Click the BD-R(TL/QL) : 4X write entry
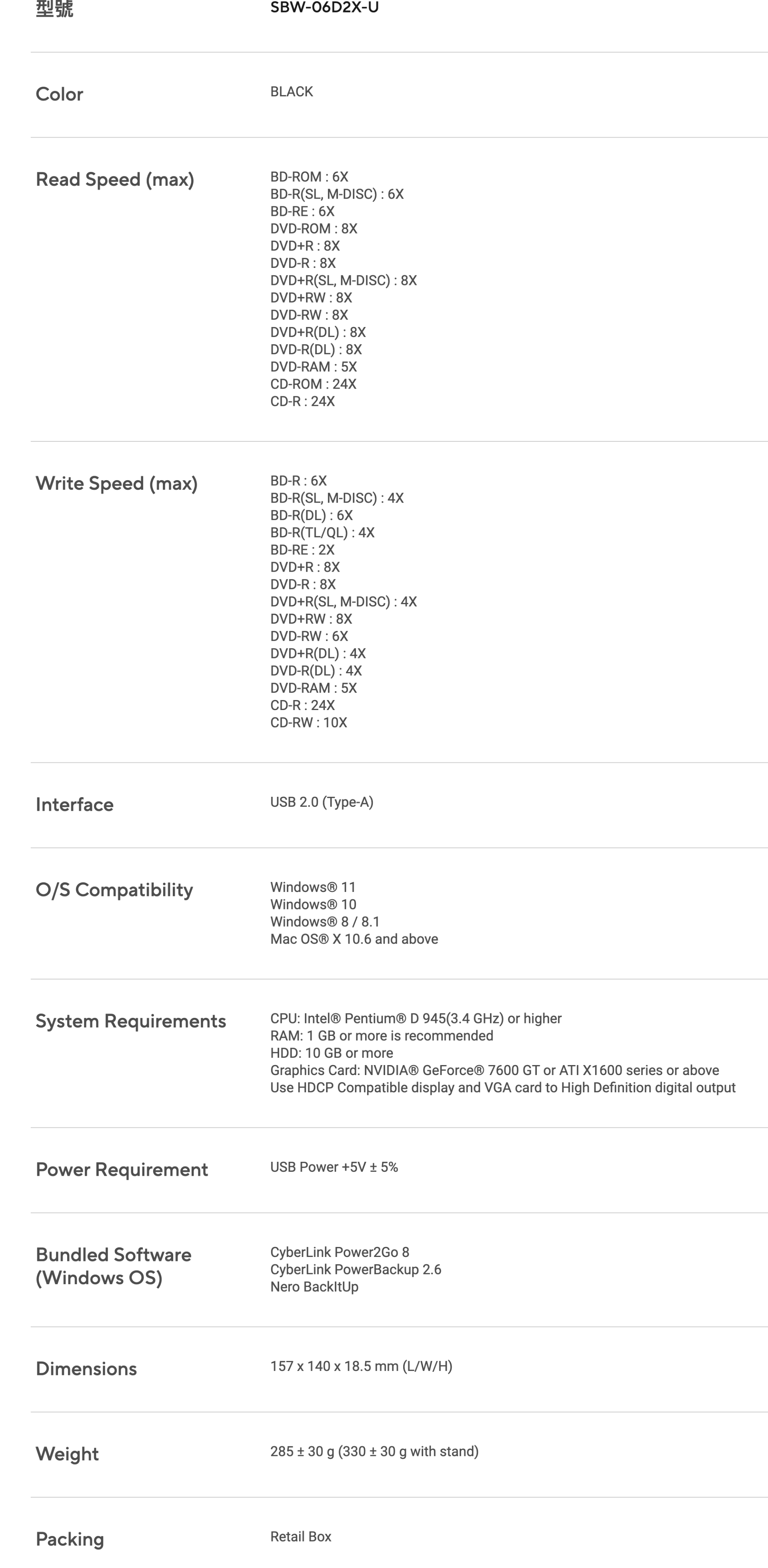The image size is (768, 1568). point(322,533)
